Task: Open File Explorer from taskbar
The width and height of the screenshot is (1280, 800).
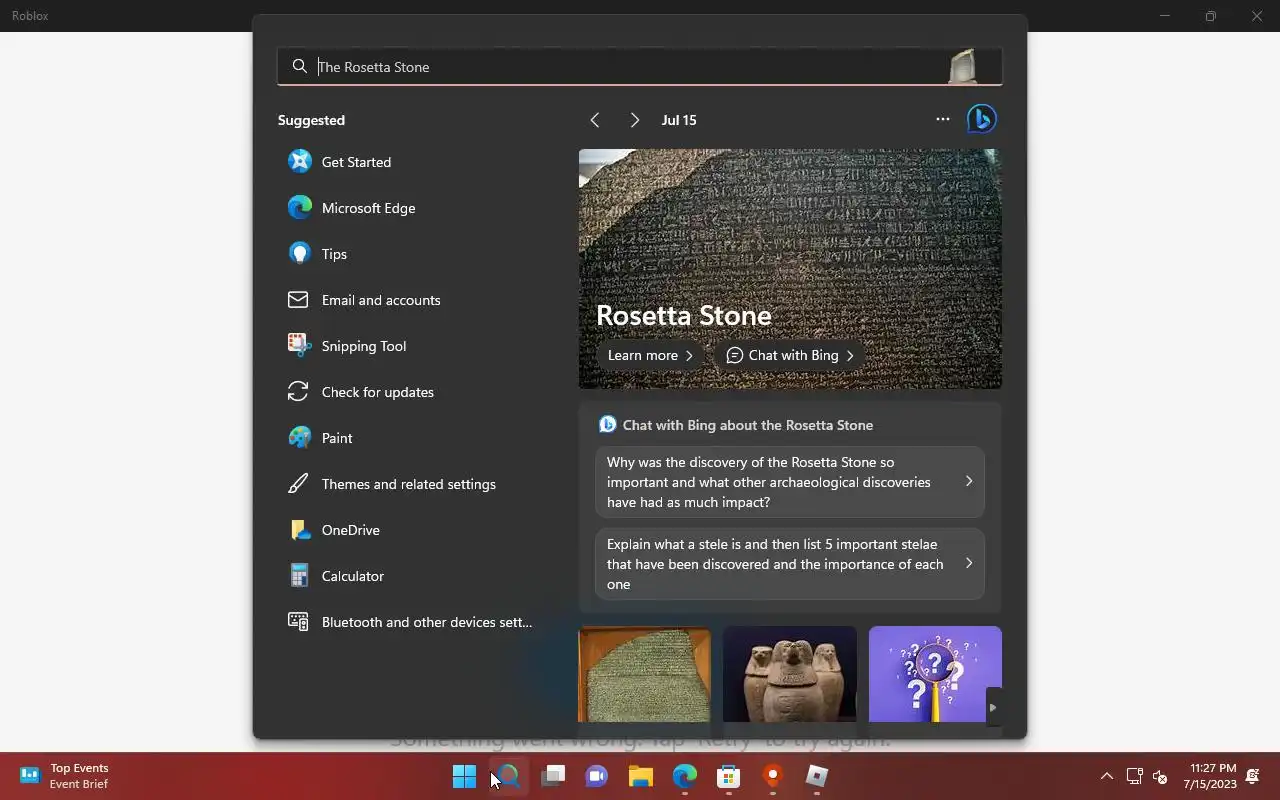Action: [641, 776]
